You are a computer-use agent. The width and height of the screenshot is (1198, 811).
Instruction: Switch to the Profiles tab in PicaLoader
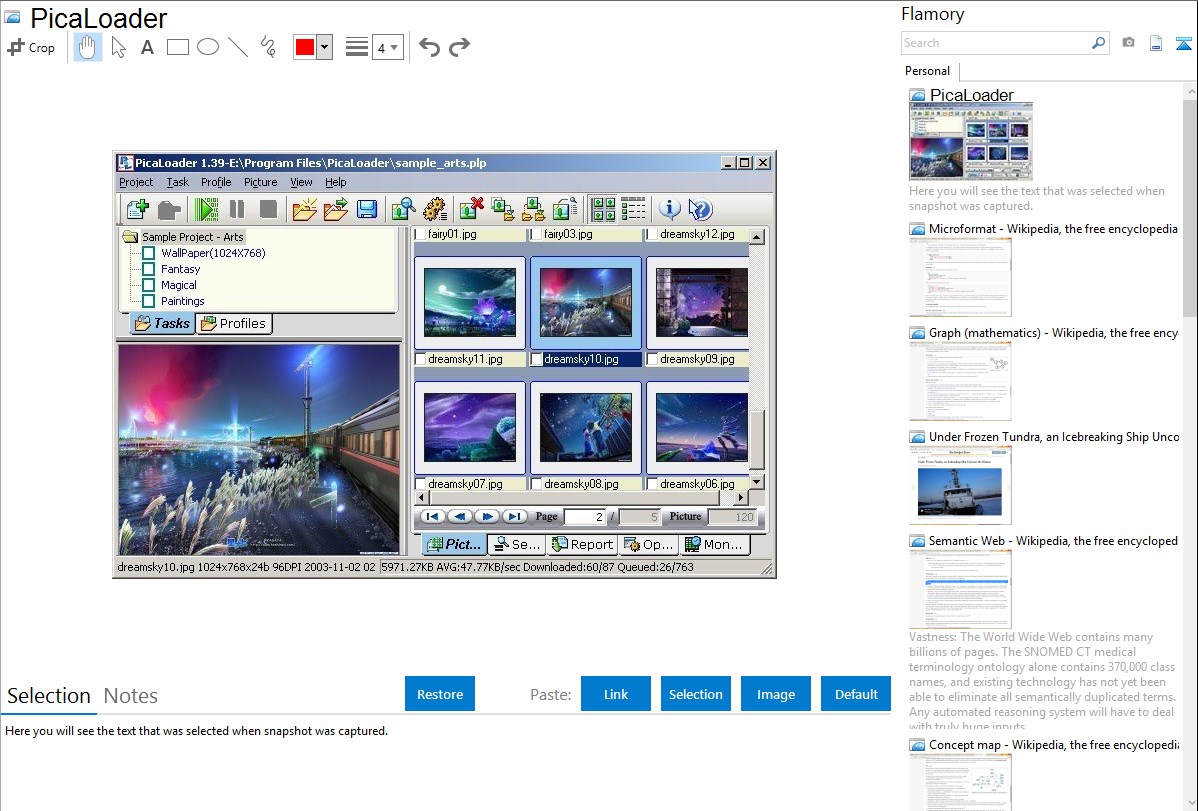234,323
